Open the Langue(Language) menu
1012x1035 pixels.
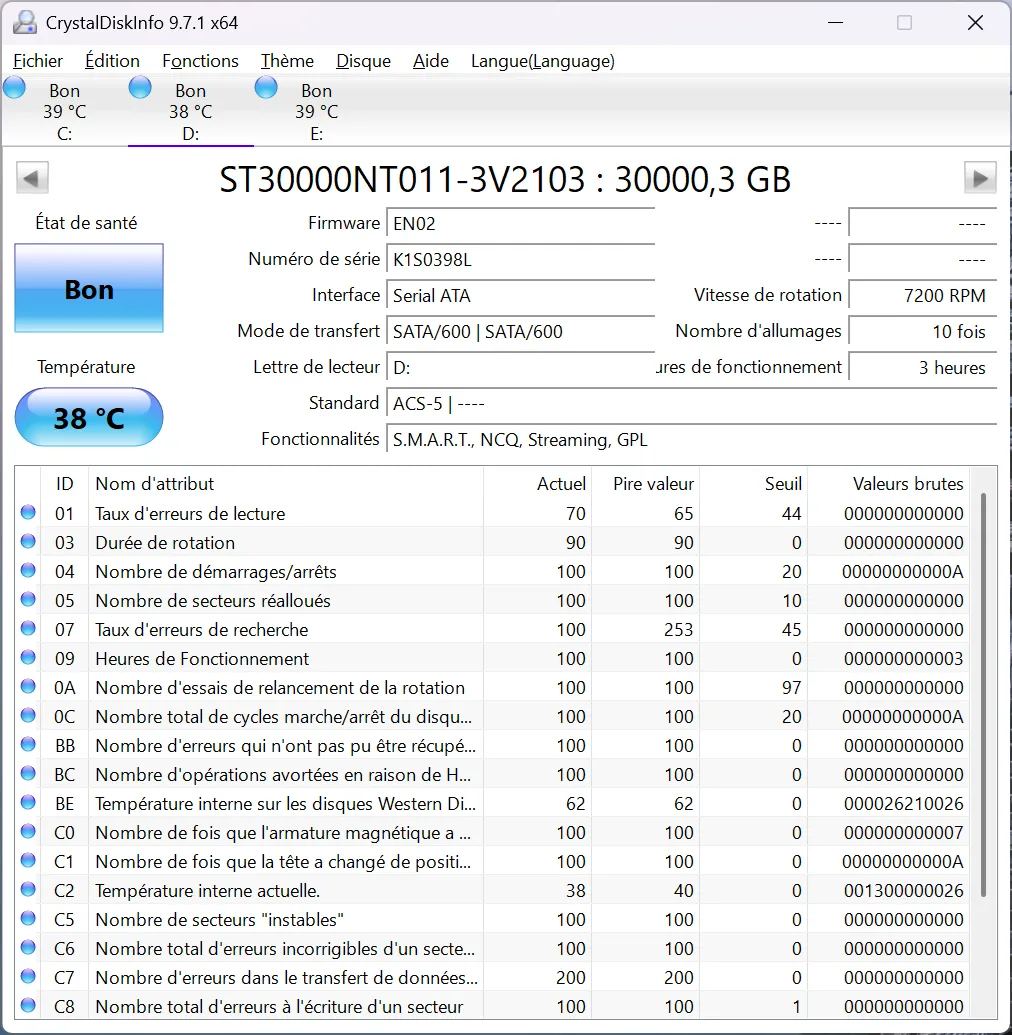[x=542, y=61]
